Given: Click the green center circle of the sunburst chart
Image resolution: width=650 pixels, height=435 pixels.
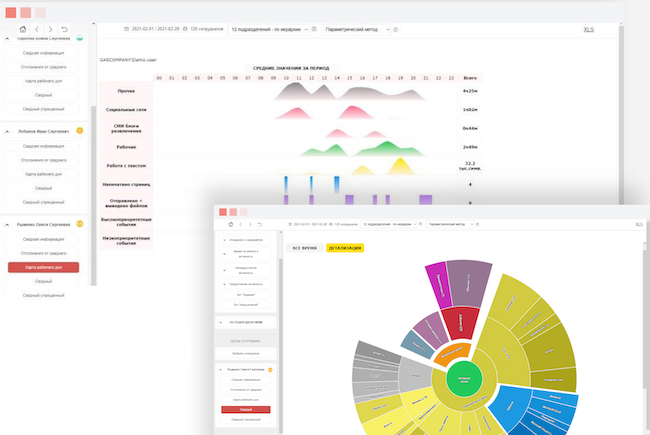Looking at the screenshot, I should coord(464,379).
